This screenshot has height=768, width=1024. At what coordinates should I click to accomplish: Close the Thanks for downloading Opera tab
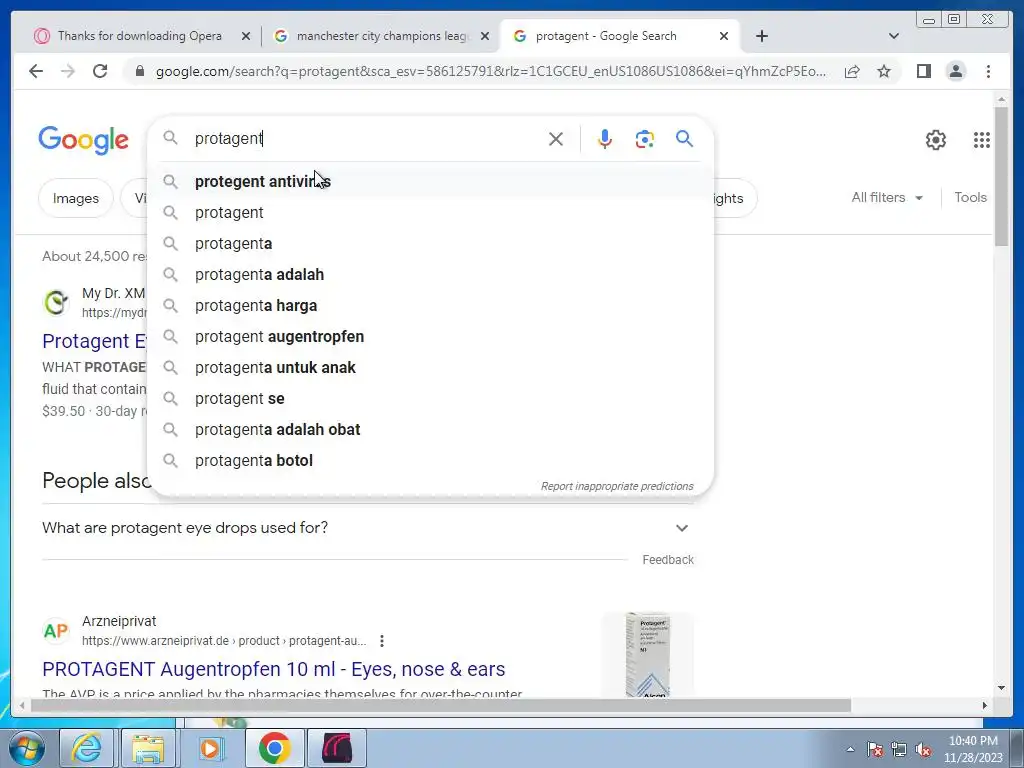click(x=246, y=36)
